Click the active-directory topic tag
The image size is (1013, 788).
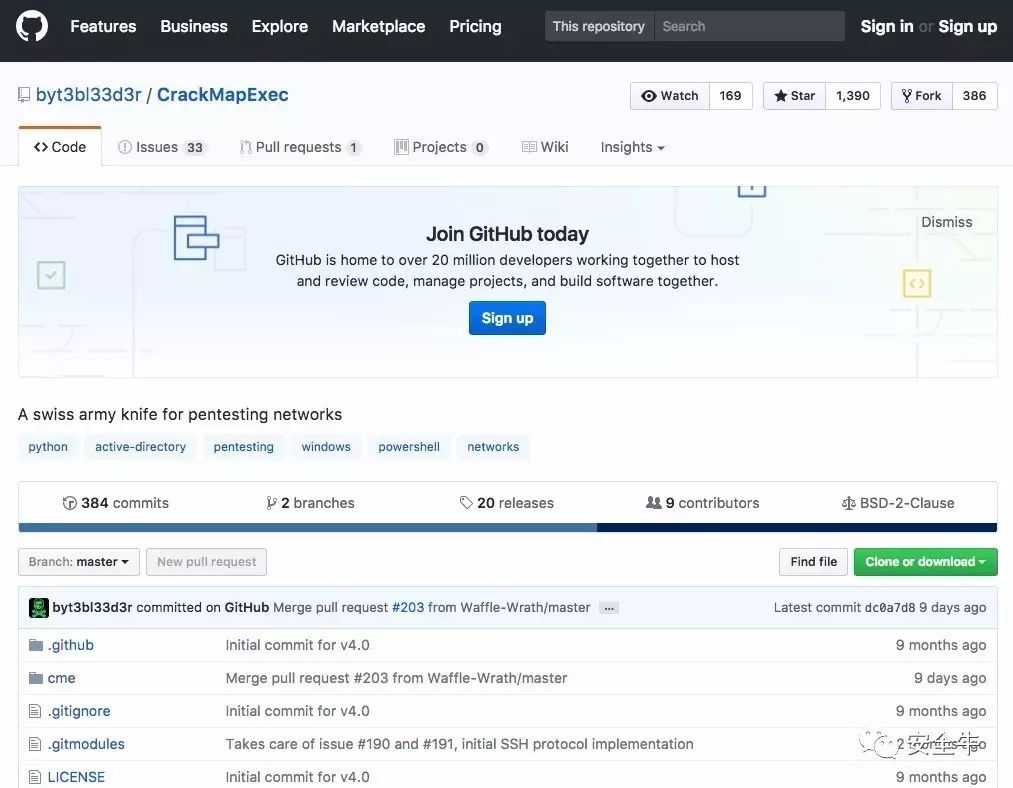[x=140, y=447]
